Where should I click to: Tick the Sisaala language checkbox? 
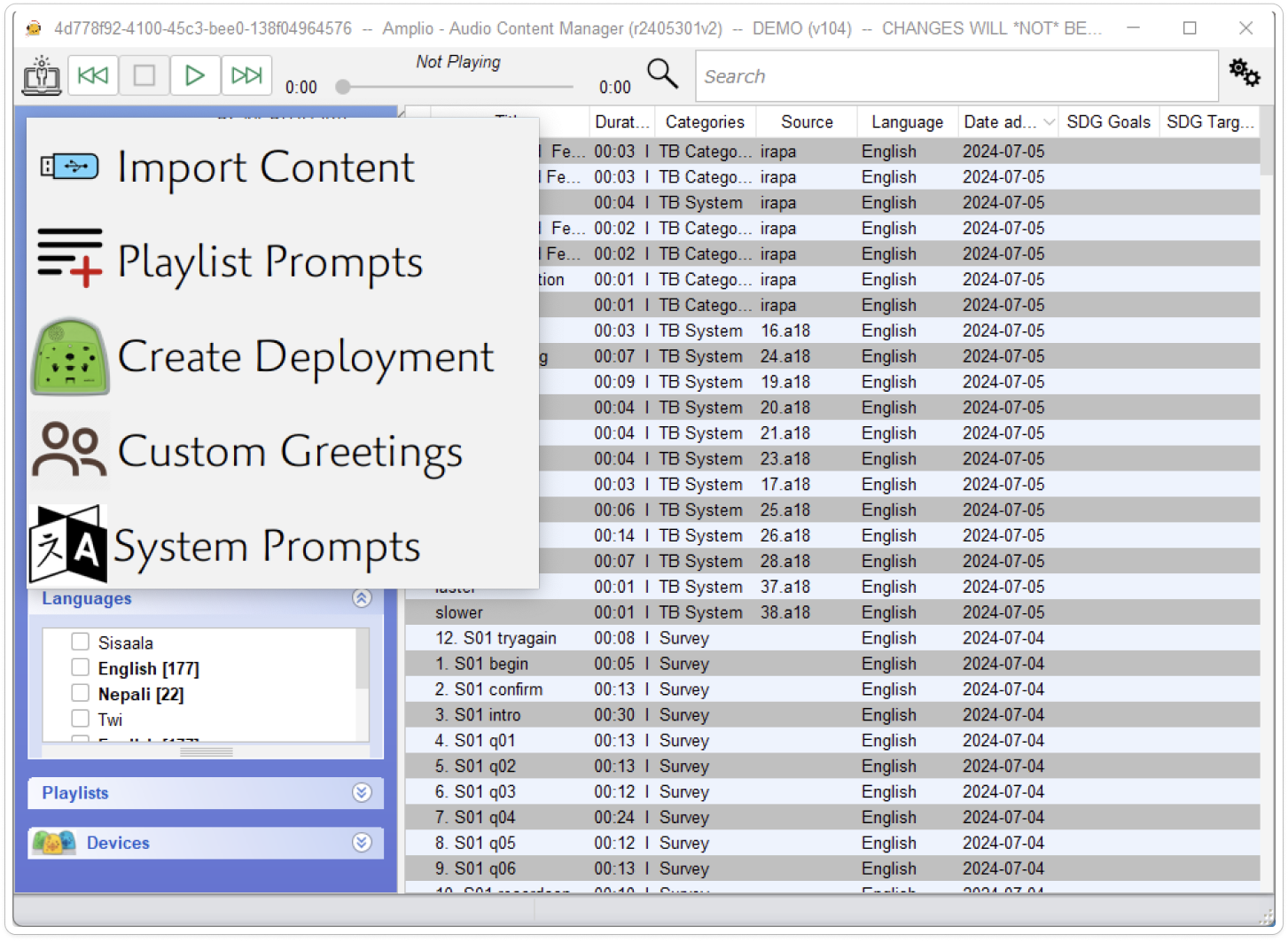(81, 642)
